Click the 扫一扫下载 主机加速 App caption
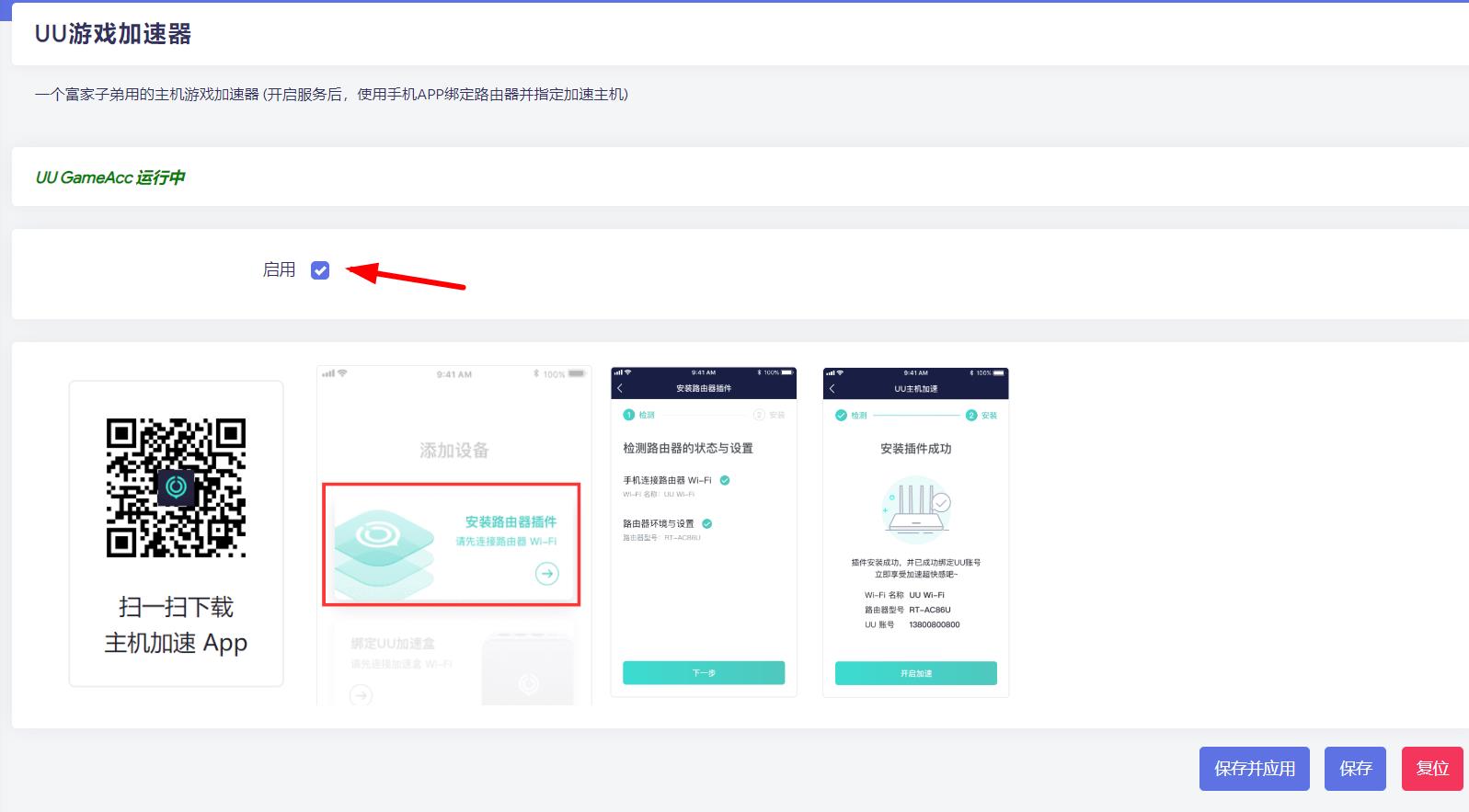The image size is (1469, 812). (176, 625)
